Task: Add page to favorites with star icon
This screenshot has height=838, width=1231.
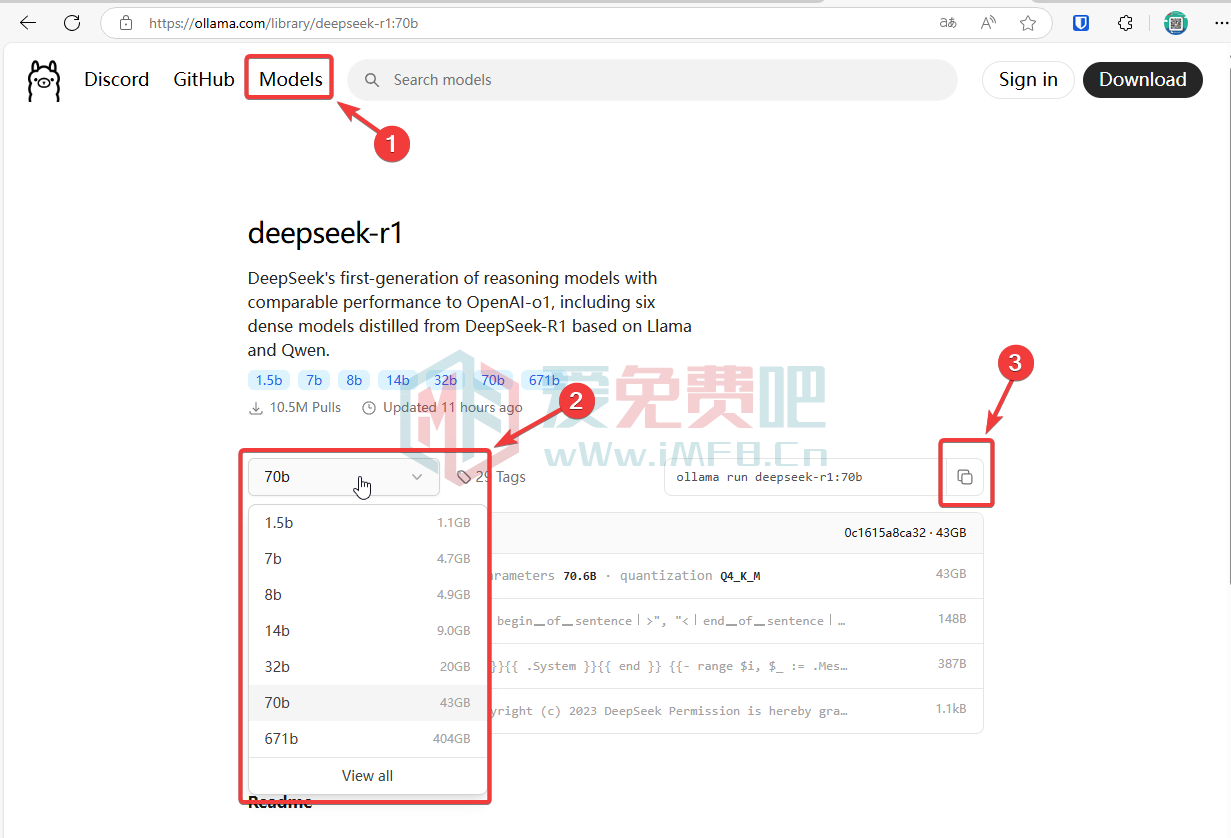Action: coord(1028,23)
